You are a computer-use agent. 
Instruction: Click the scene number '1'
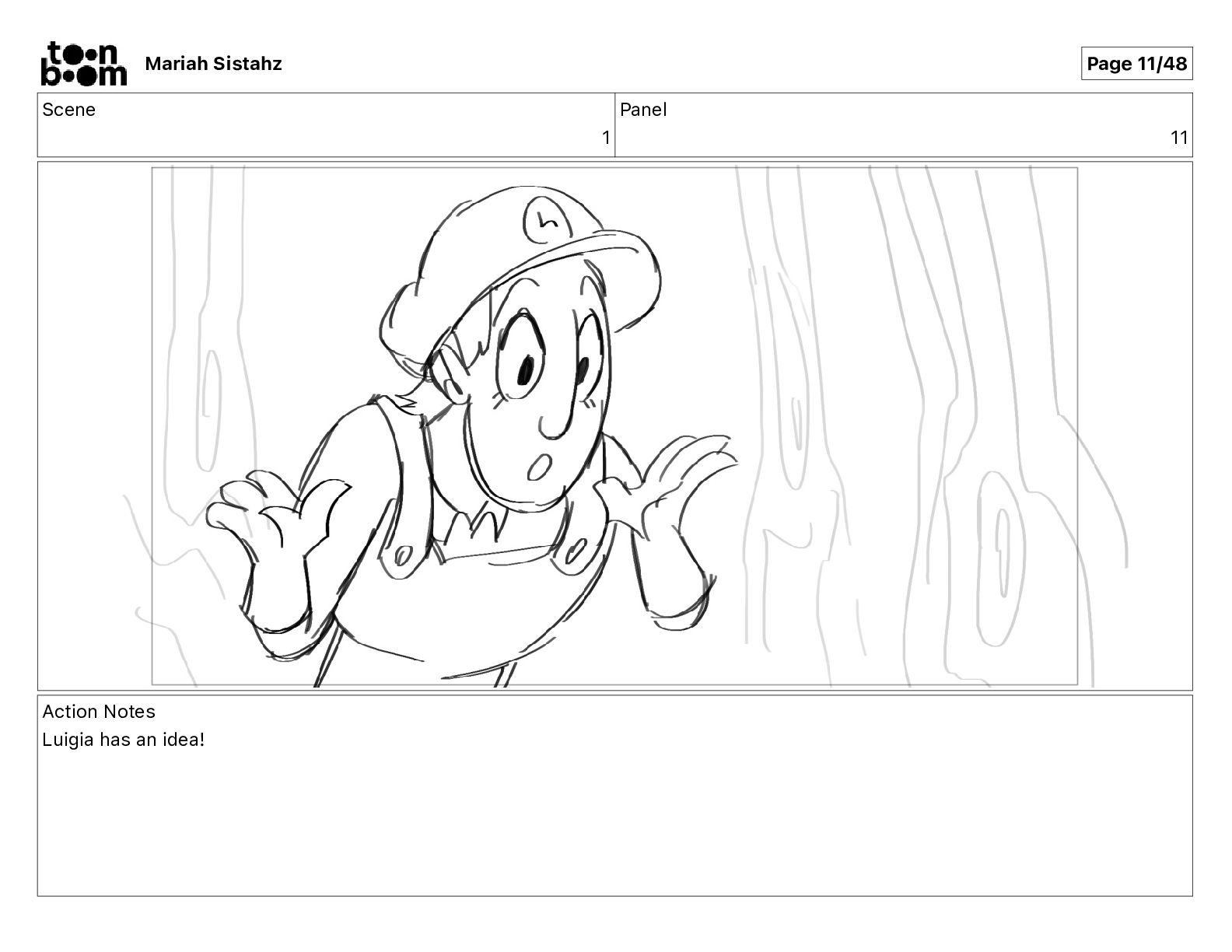tap(606, 138)
